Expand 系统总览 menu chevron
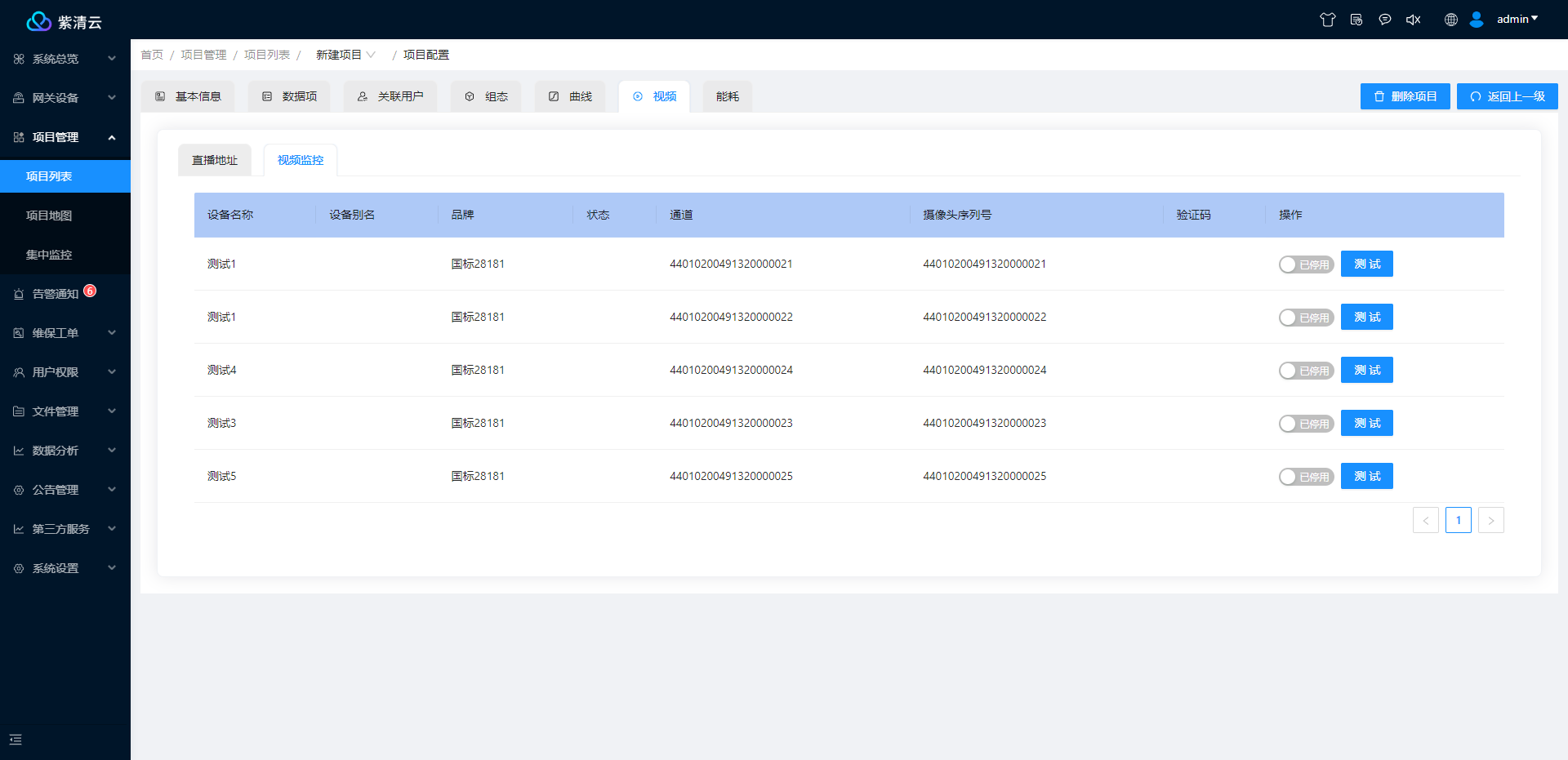 (x=112, y=59)
